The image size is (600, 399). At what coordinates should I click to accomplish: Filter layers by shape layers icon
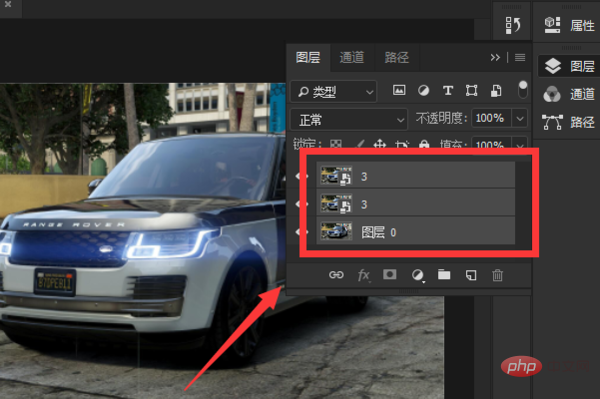click(471, 91)
